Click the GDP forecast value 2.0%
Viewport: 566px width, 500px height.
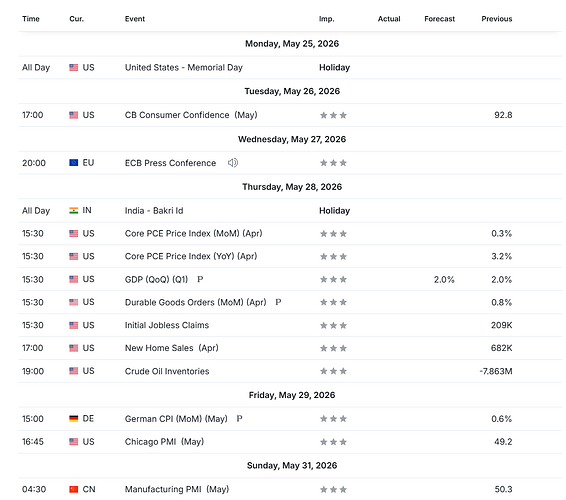444,279
